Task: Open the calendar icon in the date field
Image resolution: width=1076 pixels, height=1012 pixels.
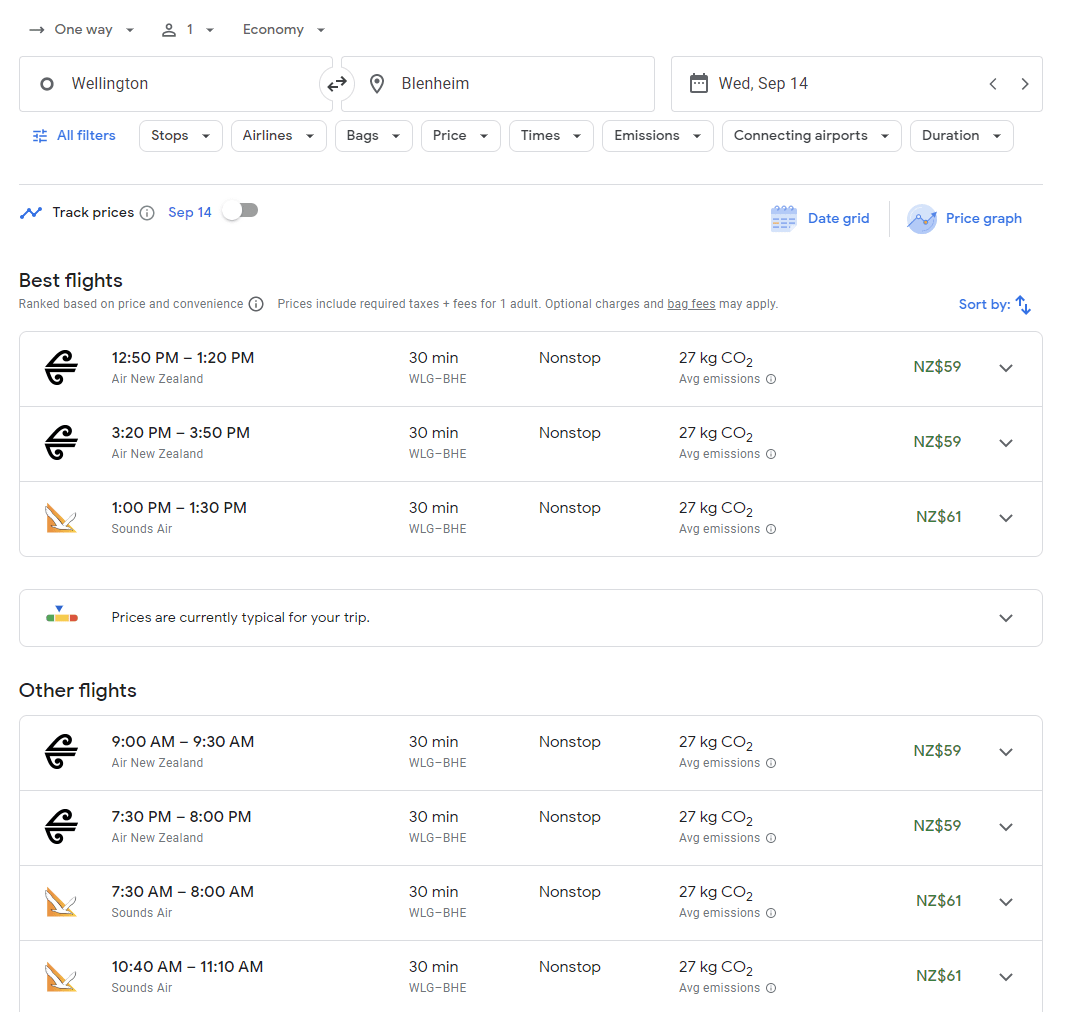Action: (698, 84)
